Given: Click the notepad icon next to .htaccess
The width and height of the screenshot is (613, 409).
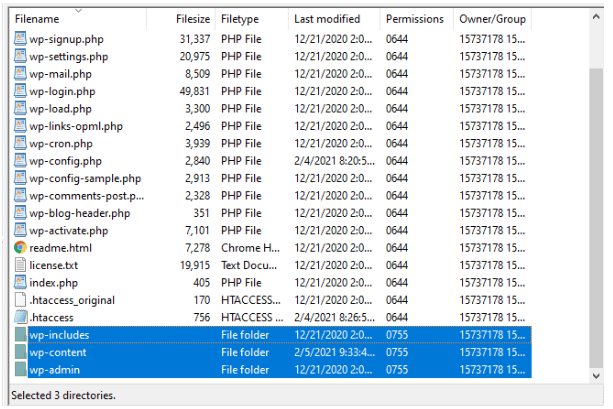Looking at the screenshot, I should [20, 317].
